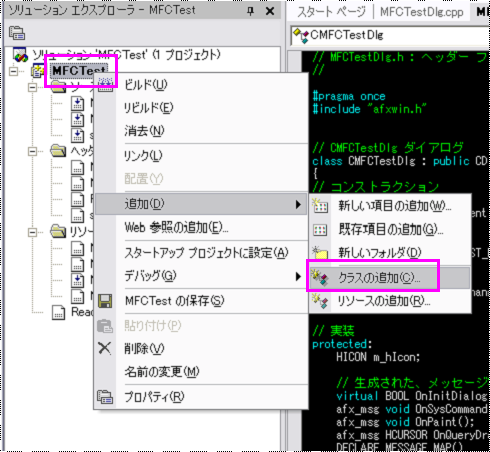Click 'afx_msg void OnPaint();' code line
Viewport: 490px width, 452px height.
tap(405, 422)
